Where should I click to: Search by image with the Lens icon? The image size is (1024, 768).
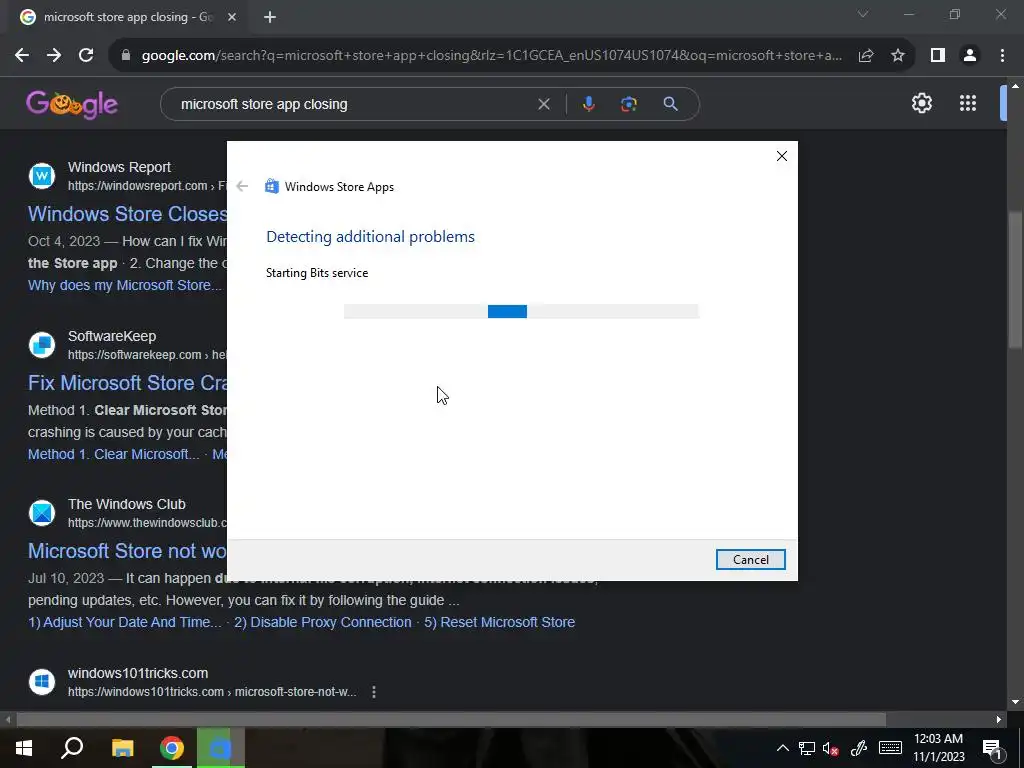(x=629, y=104)
